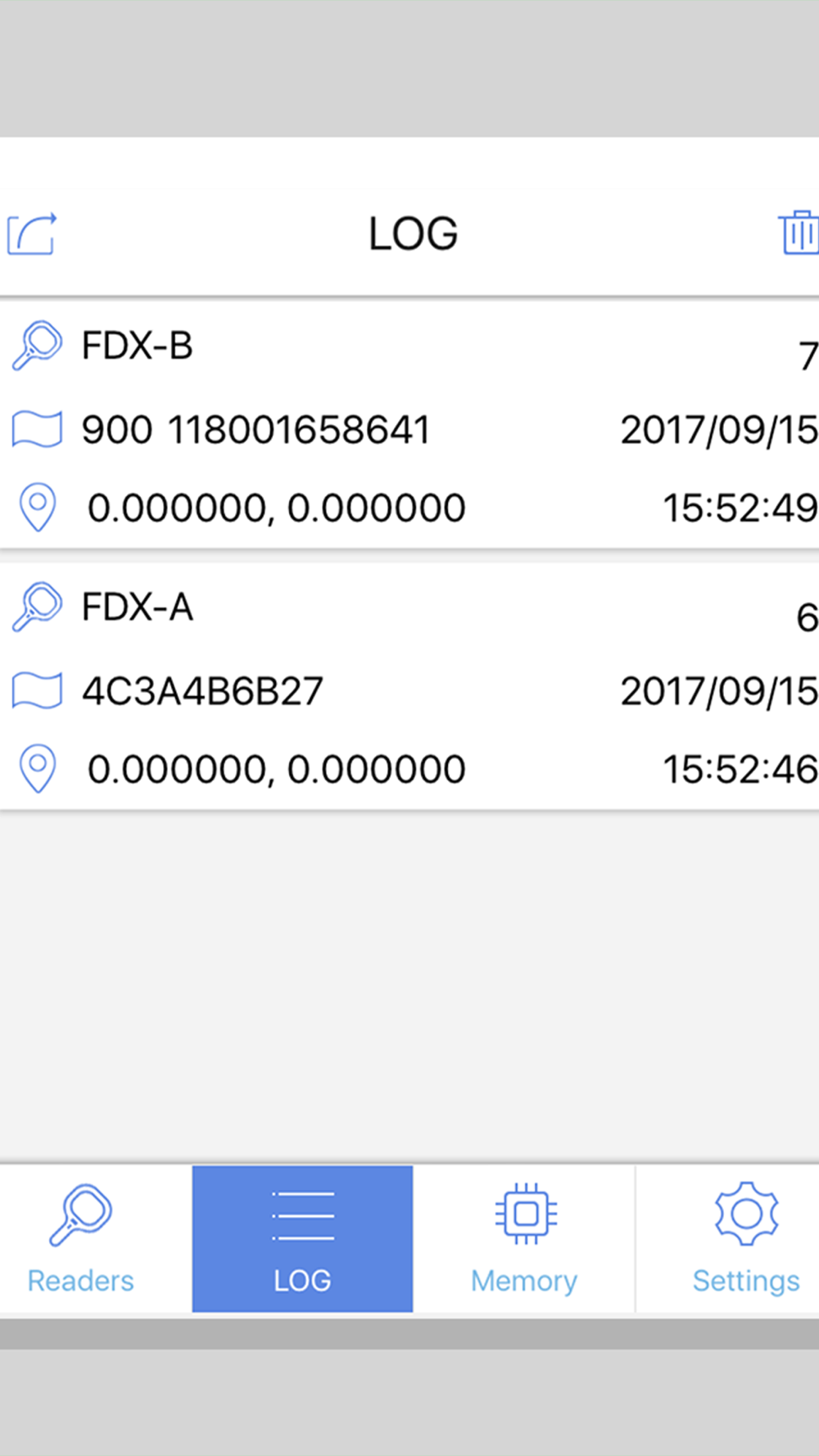
Task: Delete logs with the trash icon
Action: tap(798, 233)
